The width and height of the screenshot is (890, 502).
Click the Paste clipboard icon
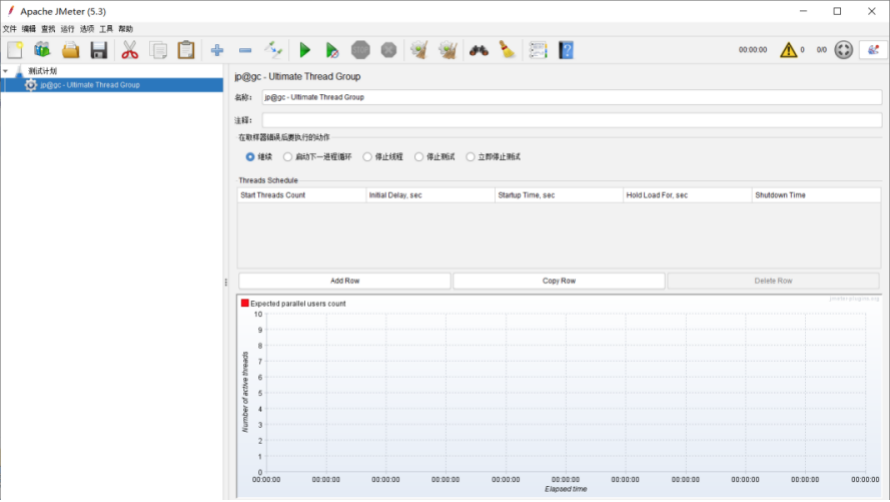[186, 50]
